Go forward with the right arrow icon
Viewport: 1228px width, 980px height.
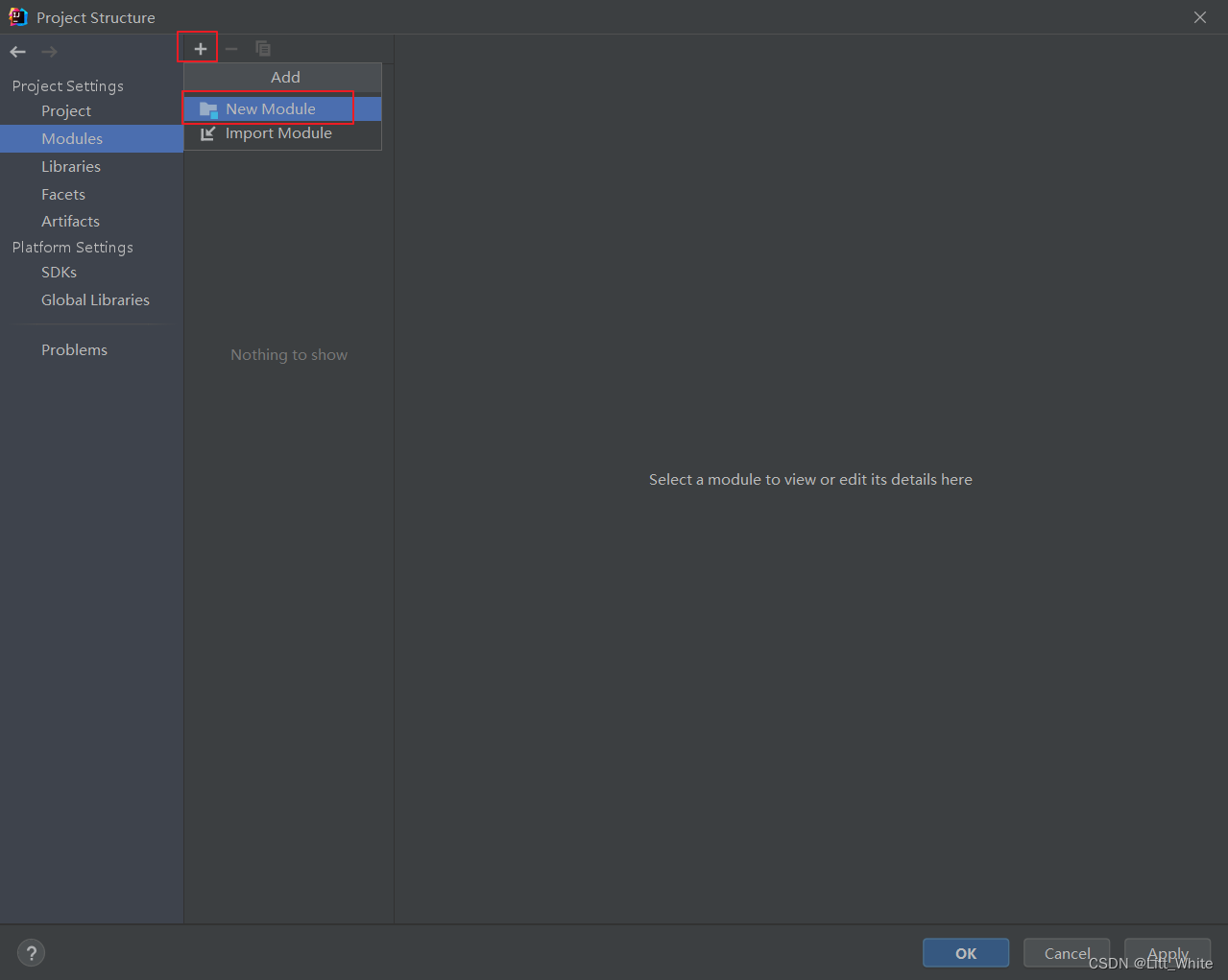coord(50,52)
